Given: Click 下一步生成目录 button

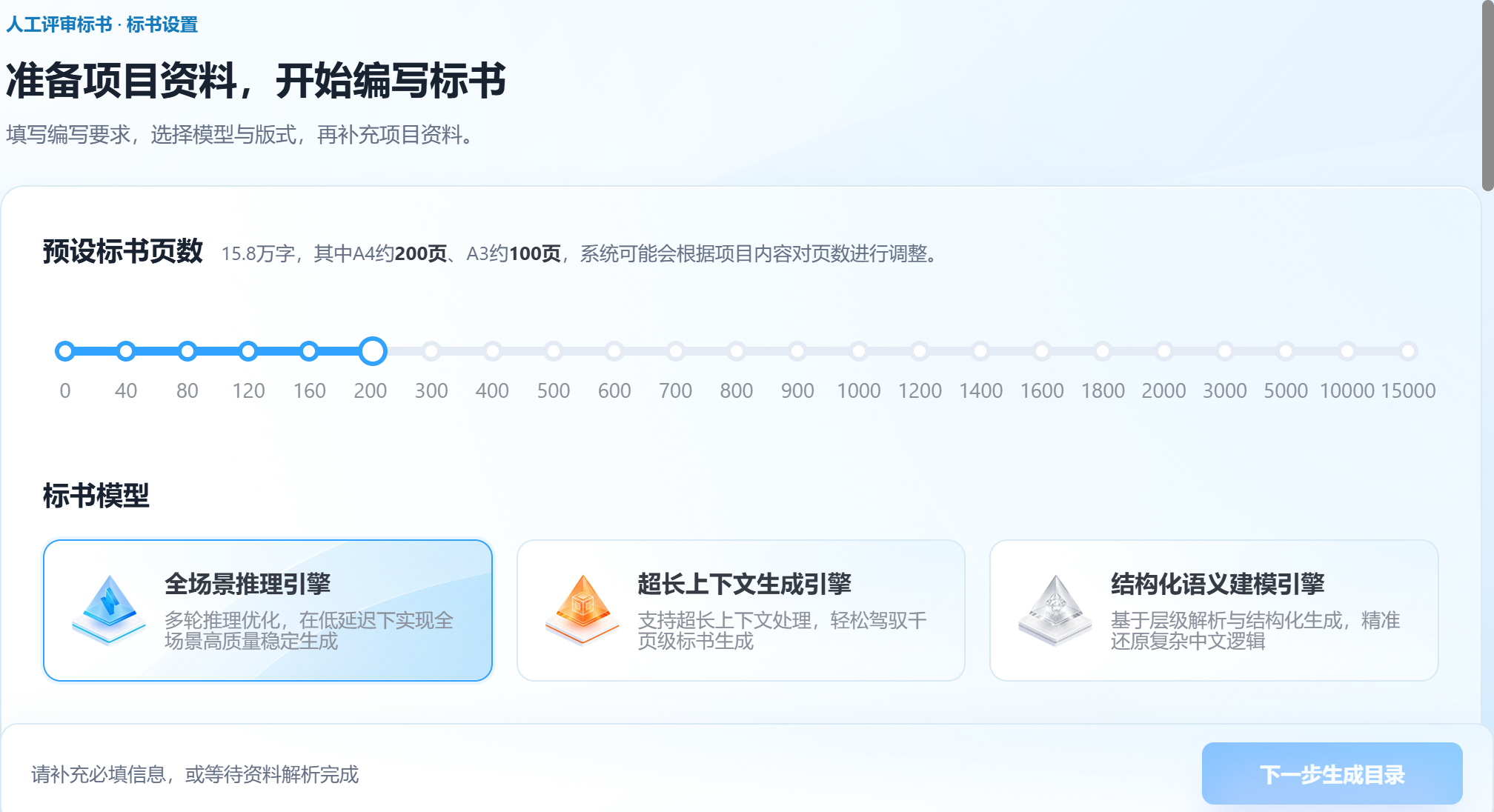Looking at the screenshot, I should (1332, 773).
